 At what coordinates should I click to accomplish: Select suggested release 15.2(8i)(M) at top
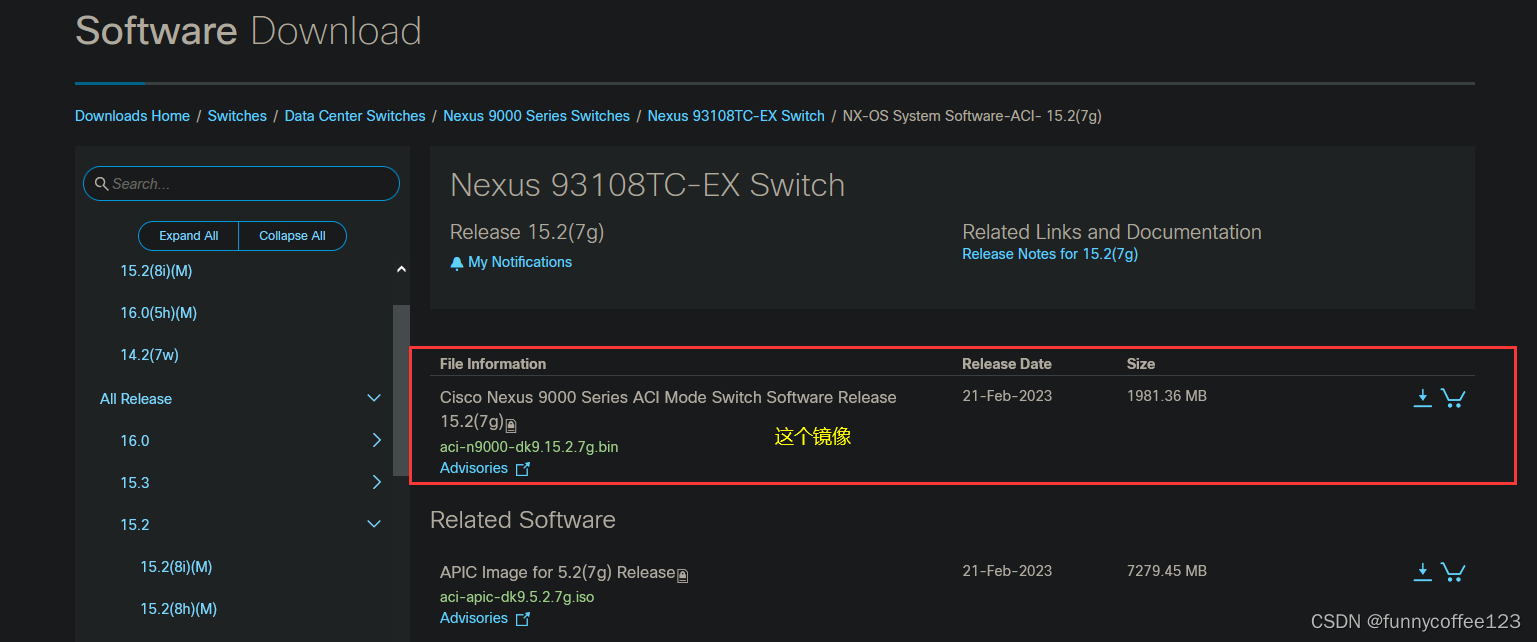[x=156, y=271]
